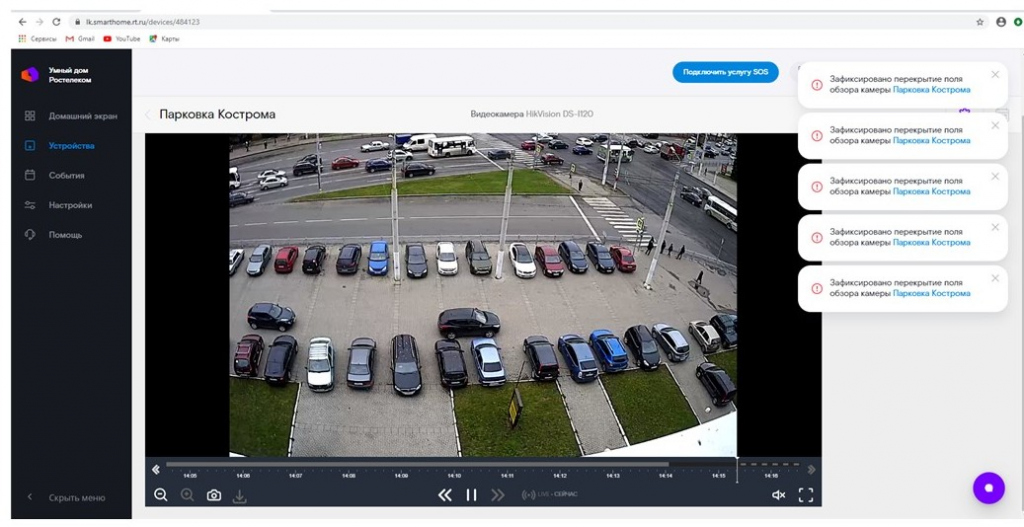The width and height of the screenshot is (1024, 527).
Task: Open the Помощь section
Action: pos(65,235)
